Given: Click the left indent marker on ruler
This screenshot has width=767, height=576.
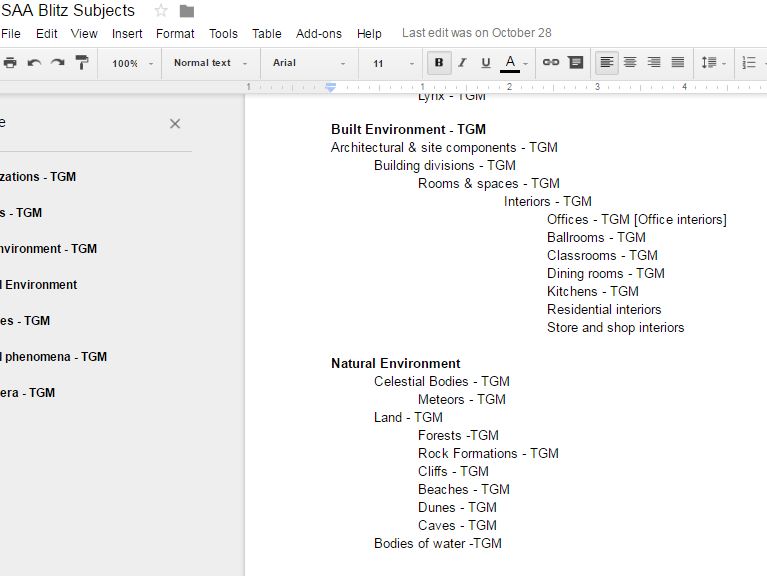Looking at the screenshot, I should click(331, 89).
